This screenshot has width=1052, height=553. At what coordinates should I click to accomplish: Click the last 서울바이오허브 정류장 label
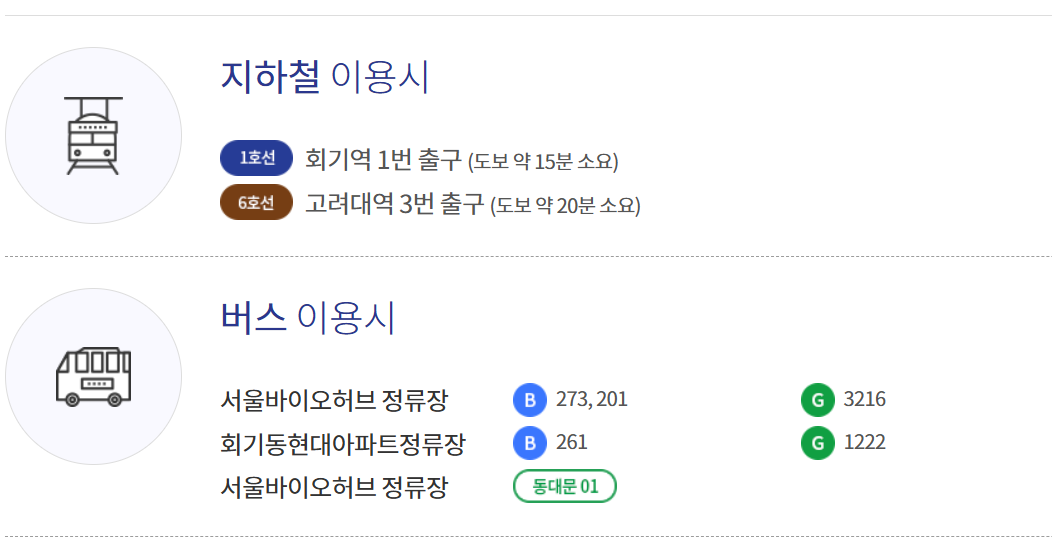tap(334, 487)
